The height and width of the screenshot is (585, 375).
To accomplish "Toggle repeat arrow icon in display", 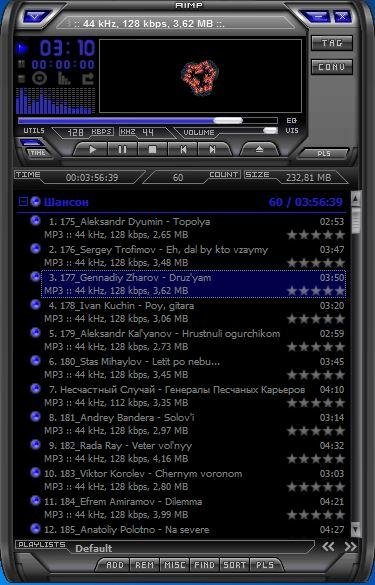I will (88, 78).
